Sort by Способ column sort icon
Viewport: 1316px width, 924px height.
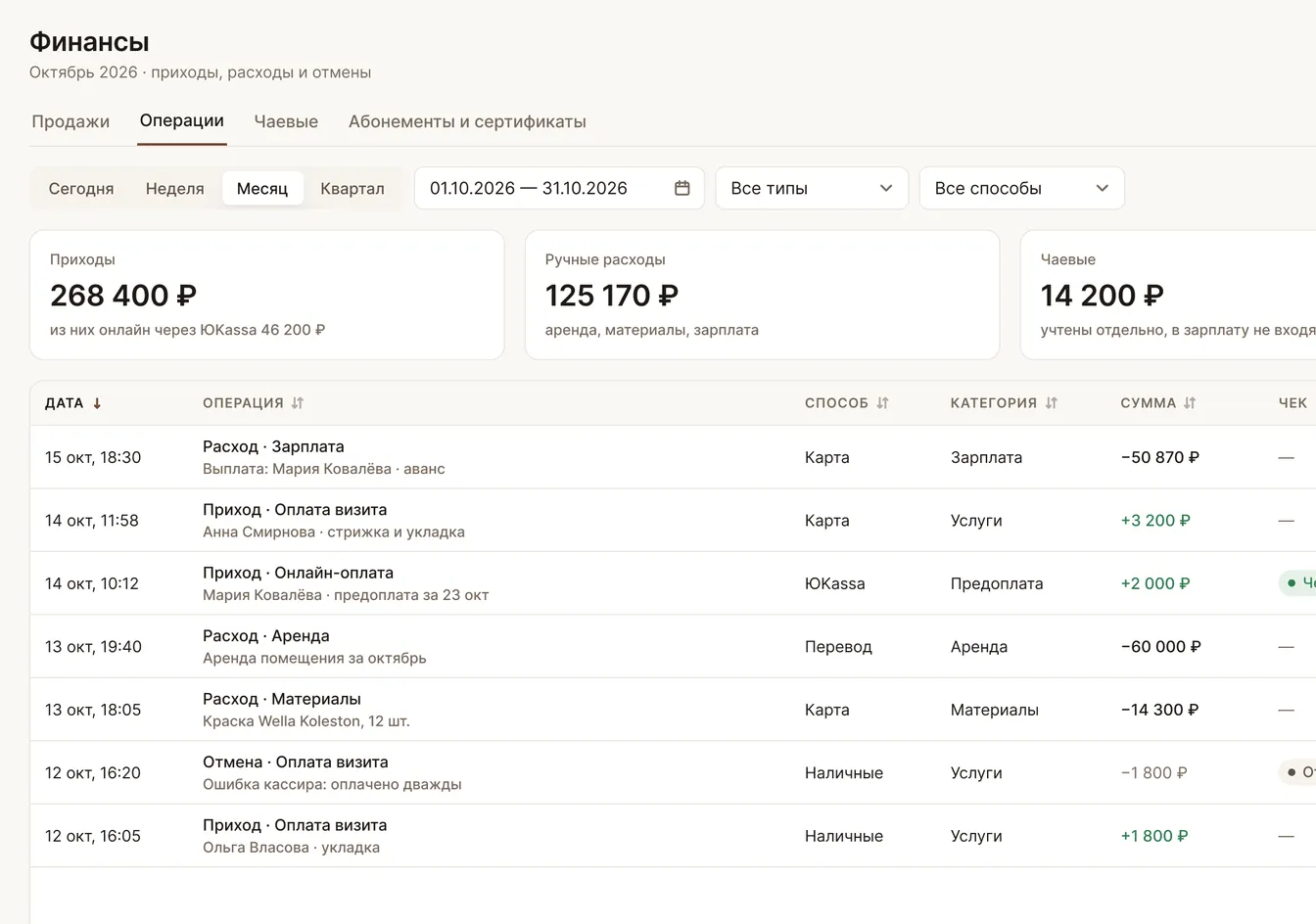(x=882, y=403)
